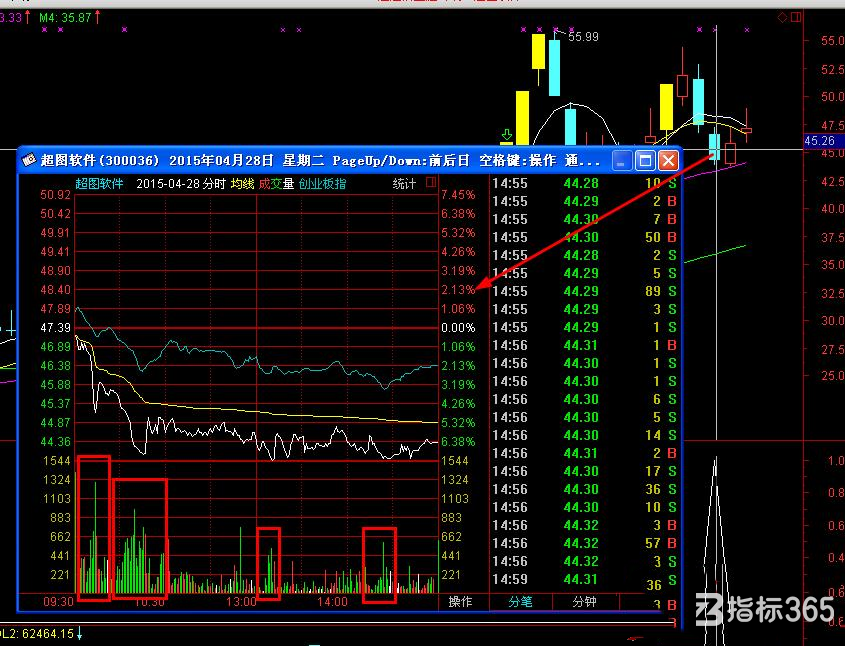Click the small red square icon beside 统计
This screenshot has width=845, height=646.
point(431,182)
